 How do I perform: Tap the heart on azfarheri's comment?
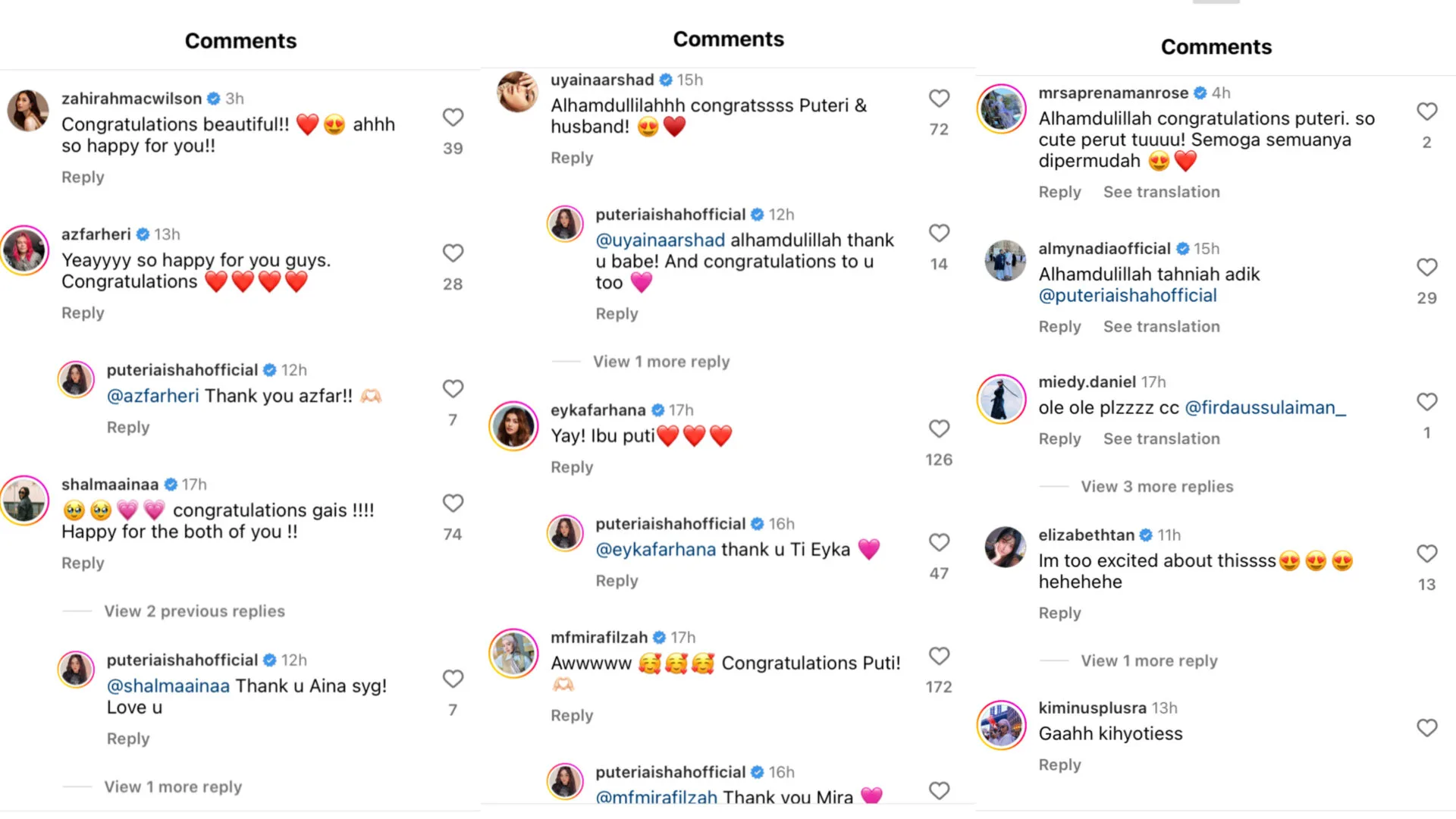click(453, 253)
